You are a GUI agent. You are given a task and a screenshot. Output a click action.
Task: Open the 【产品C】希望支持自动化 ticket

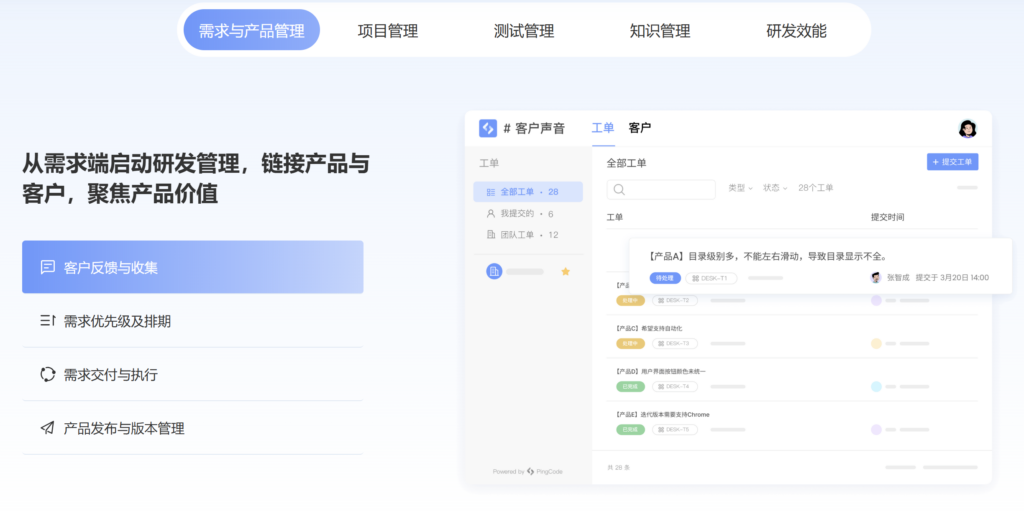[x=648, y=328]
